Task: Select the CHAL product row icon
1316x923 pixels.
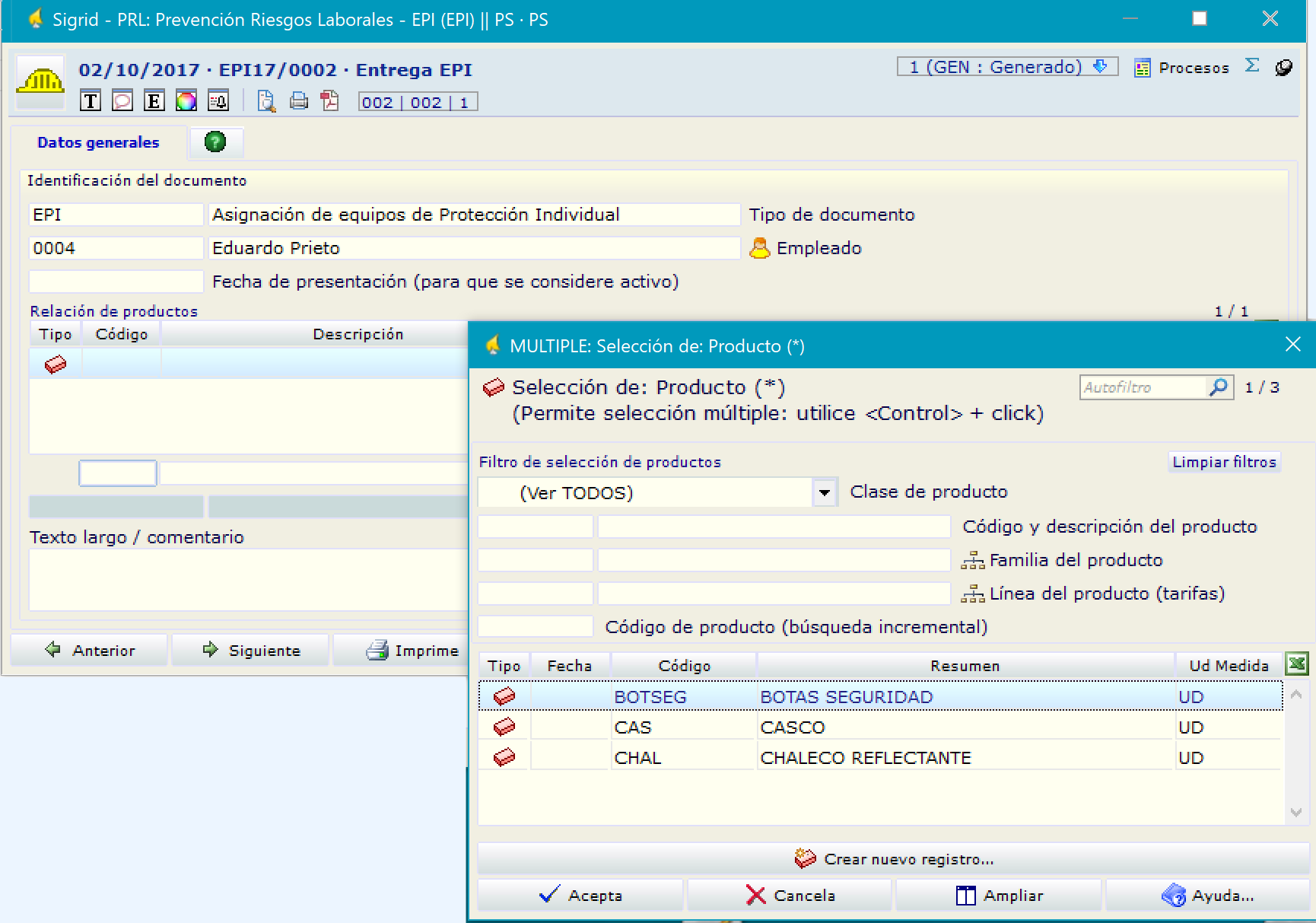Action: pos(504,757)
